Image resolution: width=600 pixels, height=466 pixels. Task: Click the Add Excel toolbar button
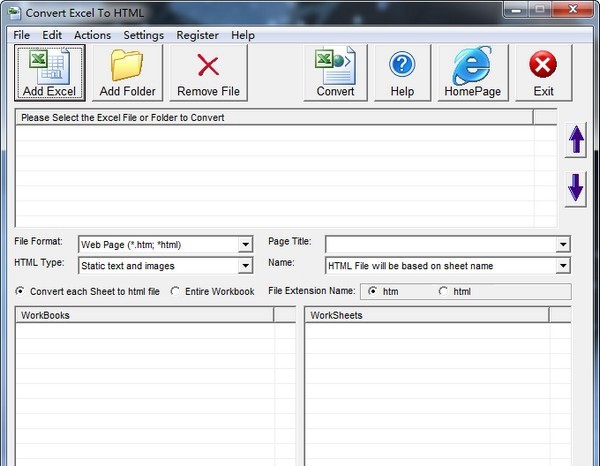[50, 73]
